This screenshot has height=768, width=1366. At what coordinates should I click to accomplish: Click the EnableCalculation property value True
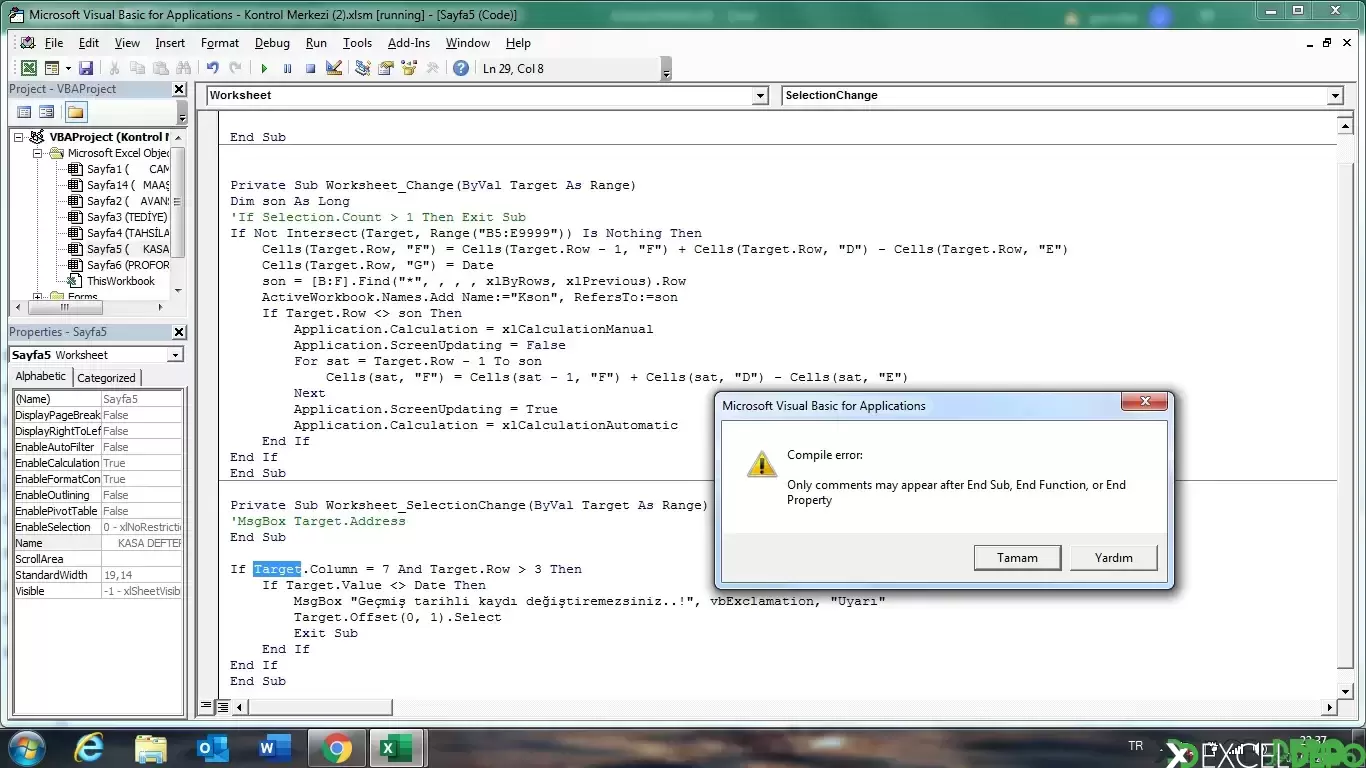tap(142, 463)
